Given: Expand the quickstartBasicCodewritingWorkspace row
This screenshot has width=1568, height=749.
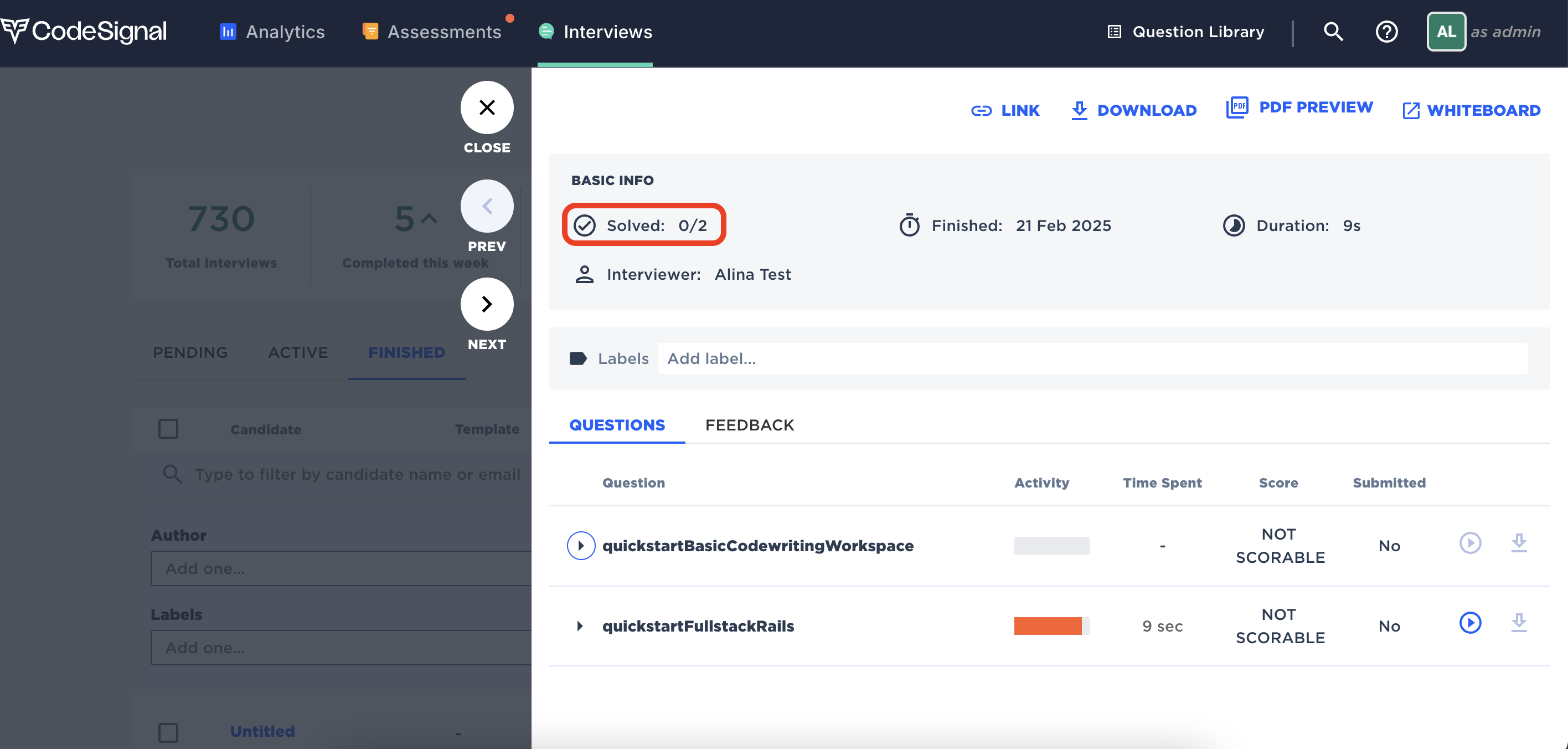Looking at the screenshot, I should pyautogui.click(x=581, y=546).
